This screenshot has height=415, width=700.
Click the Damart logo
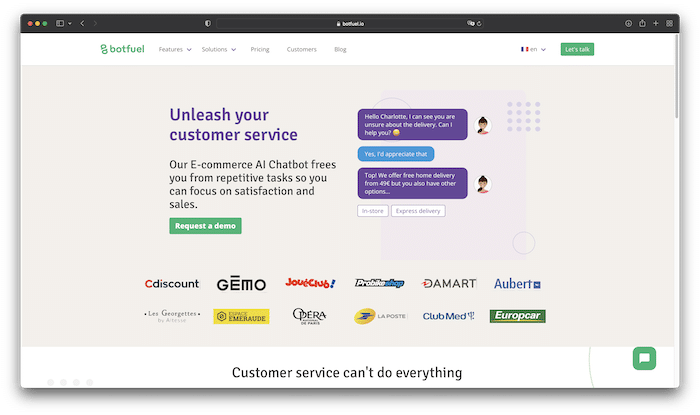(449, 283)
